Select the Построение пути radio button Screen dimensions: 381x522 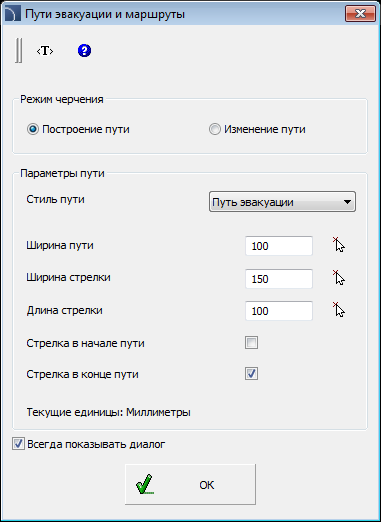click(x=33, y=129)
